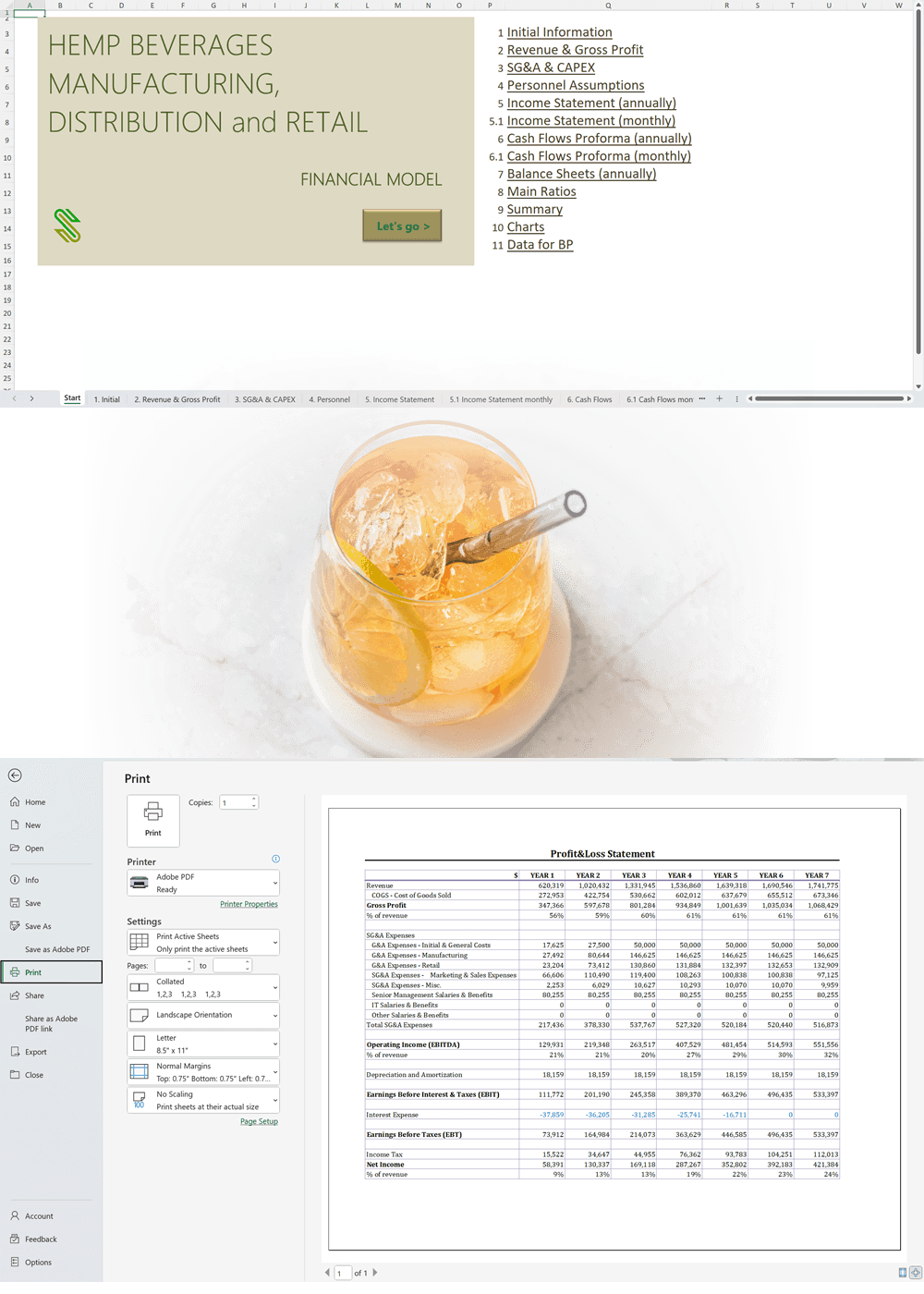The height and width of the screenshot is (1294, 924).
Task: Select the Start sheet tab
Action: tap(71, 398)
